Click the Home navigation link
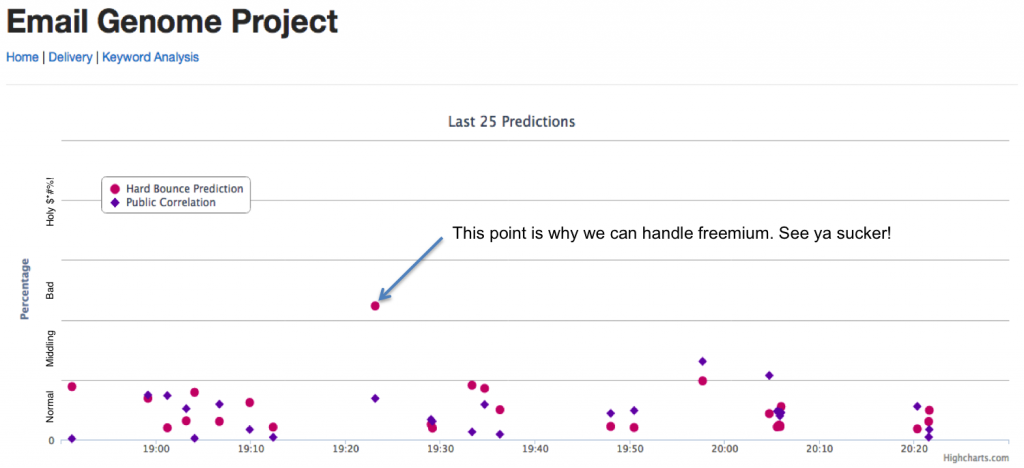This screenshot has width=1024, height=468. click(x=22, y=57)
